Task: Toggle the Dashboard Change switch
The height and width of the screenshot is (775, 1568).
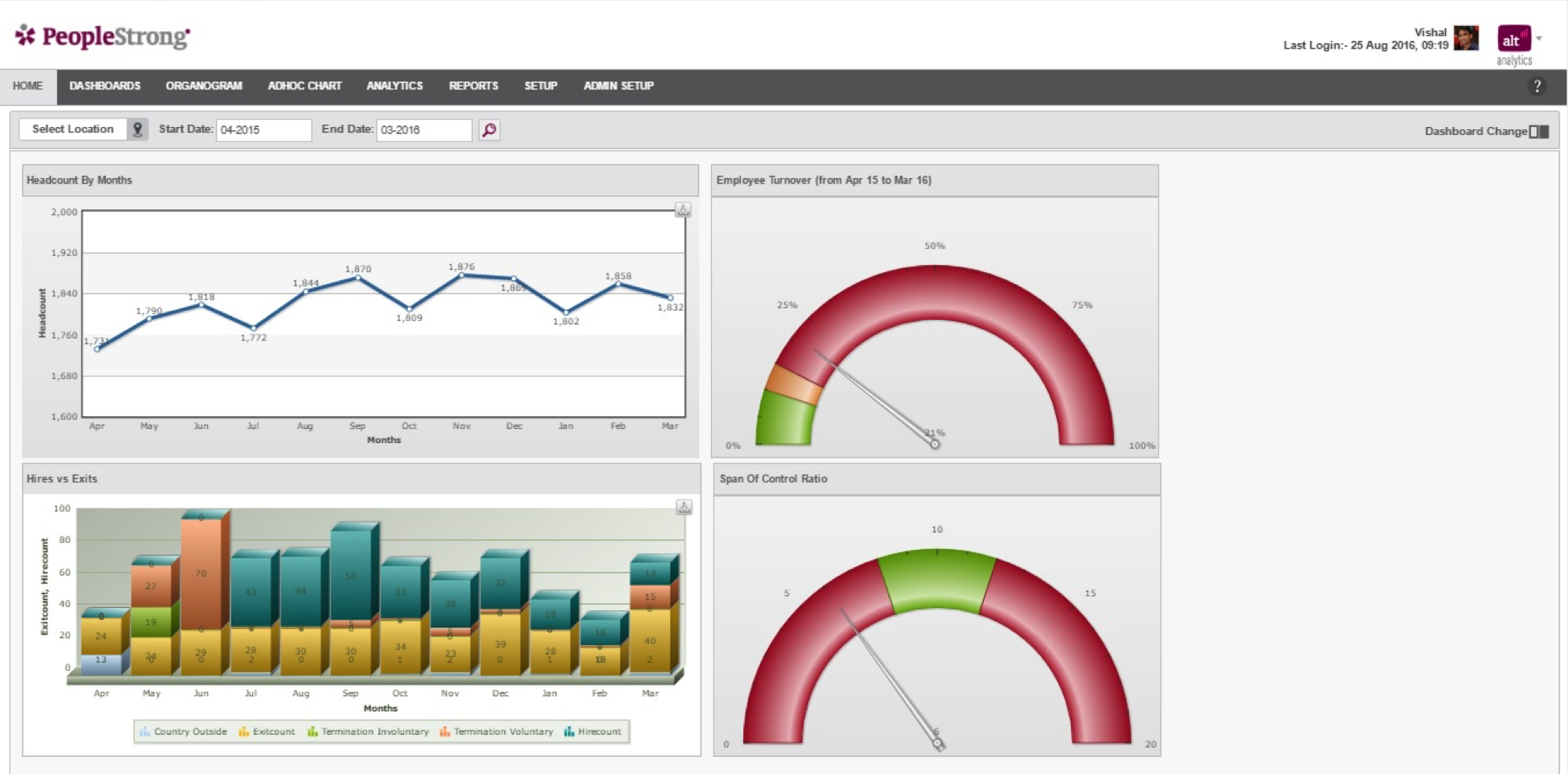Action: [x=1539, y=131]
